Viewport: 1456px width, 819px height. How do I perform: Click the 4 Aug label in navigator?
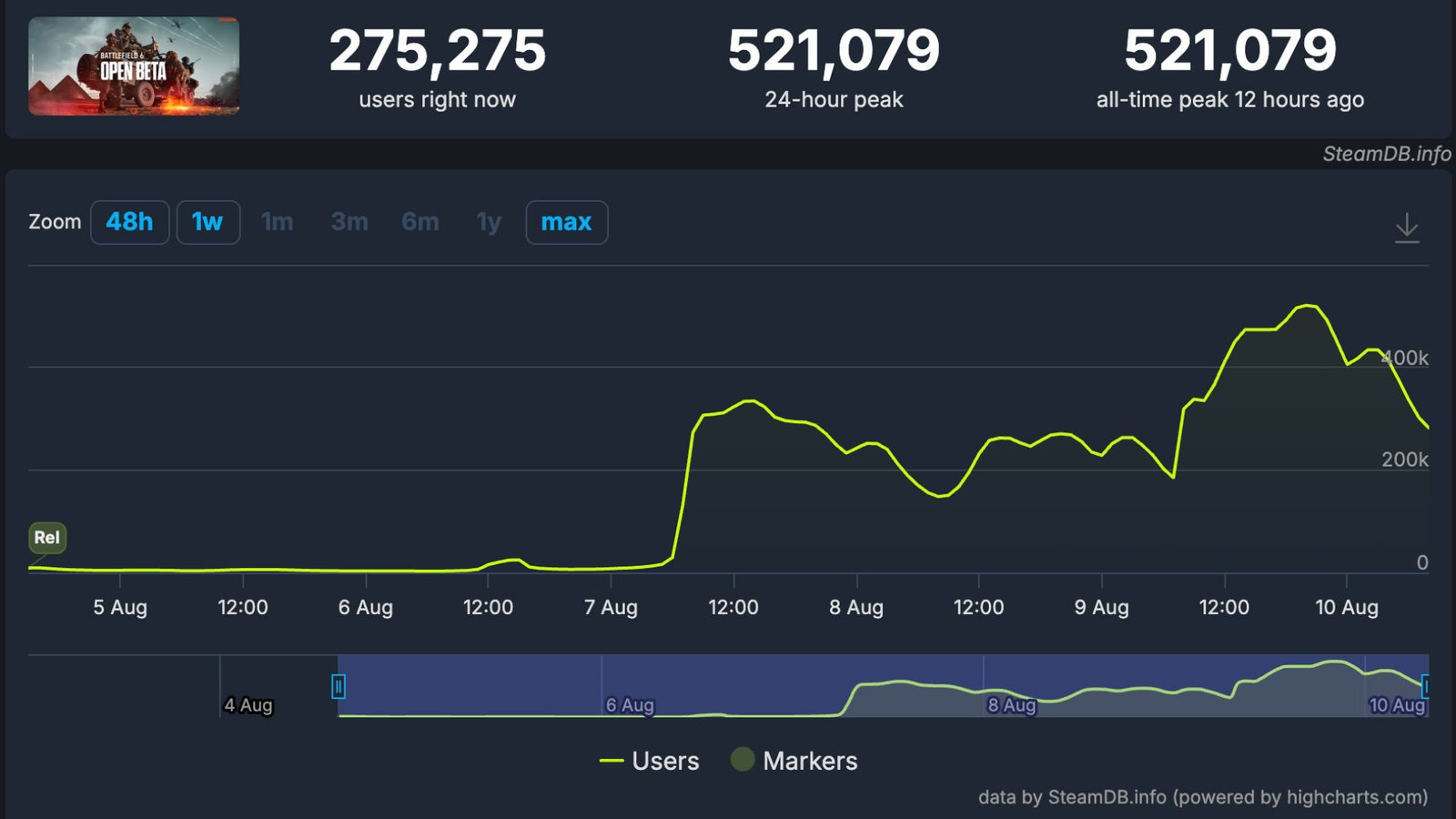tap(248, 705)
